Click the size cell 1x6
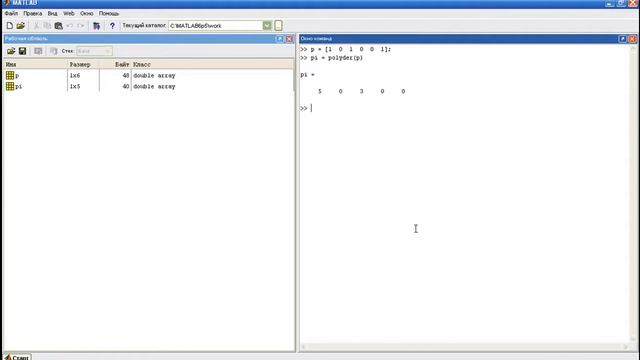 75,76
